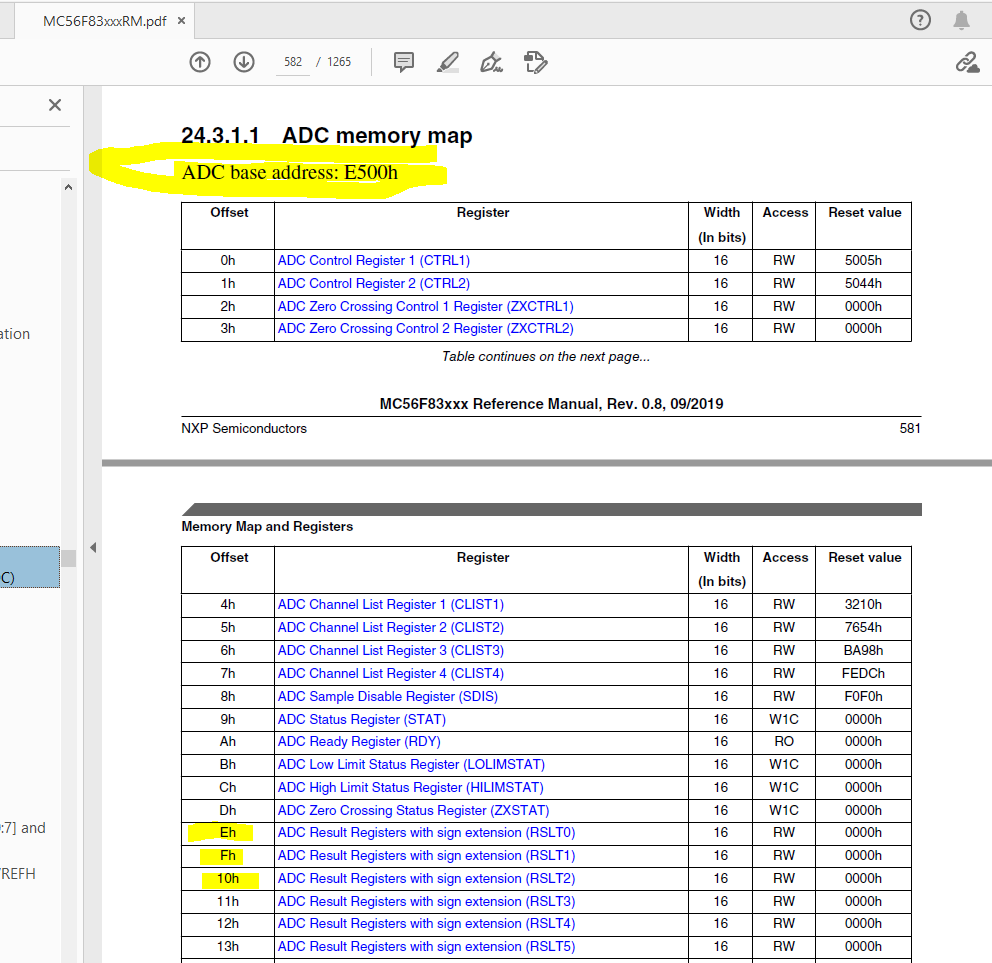
Task: Open the comment tool icon
Action: point(404,62)
